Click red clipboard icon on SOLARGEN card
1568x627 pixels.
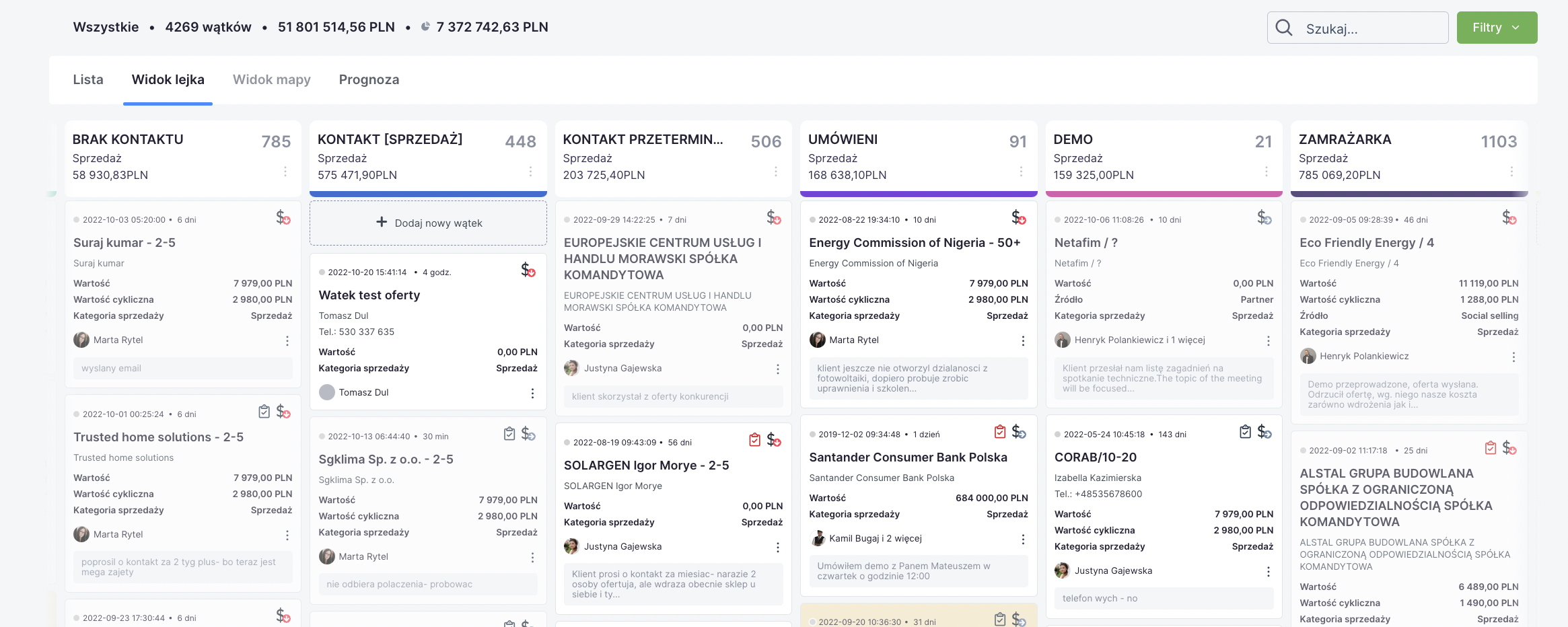point(754,440)
